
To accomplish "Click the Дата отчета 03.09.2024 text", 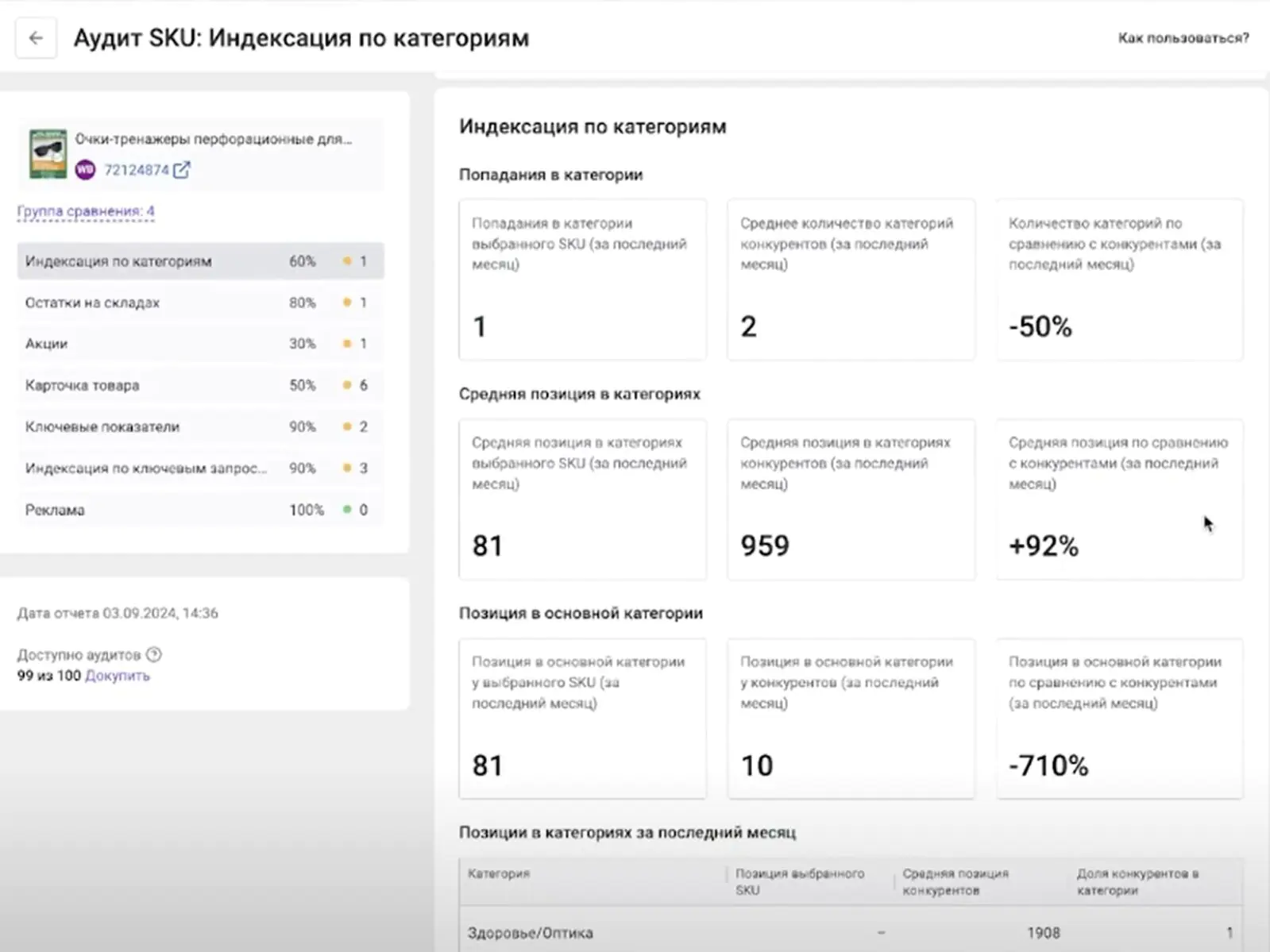I will coord(118,613).
